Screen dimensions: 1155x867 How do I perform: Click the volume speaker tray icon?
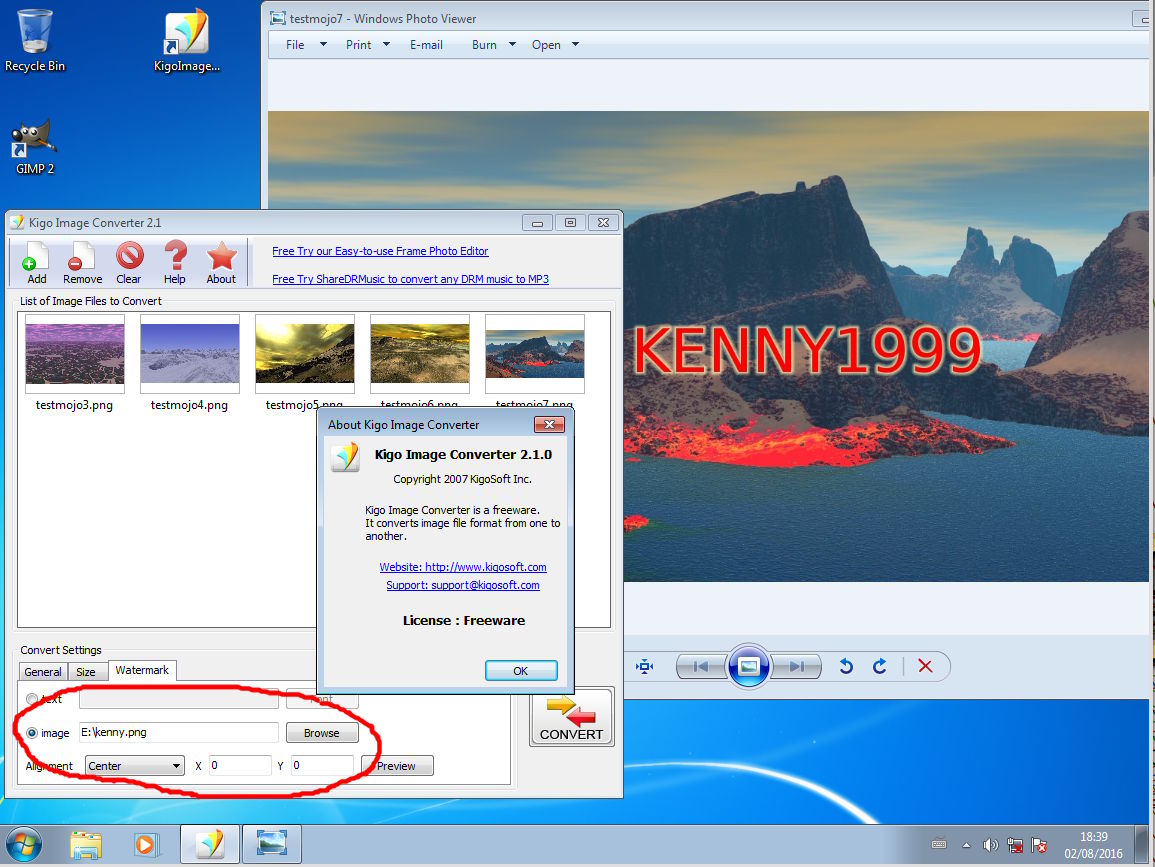[990, 845]
